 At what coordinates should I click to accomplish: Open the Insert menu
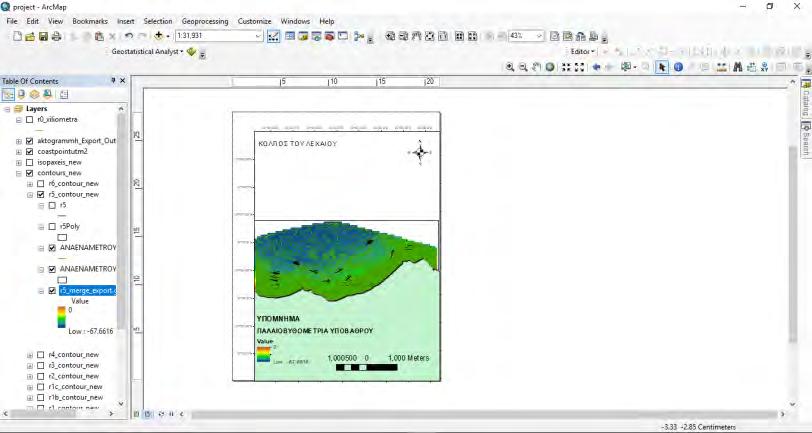pyautogui.click(x=126, y=21)
